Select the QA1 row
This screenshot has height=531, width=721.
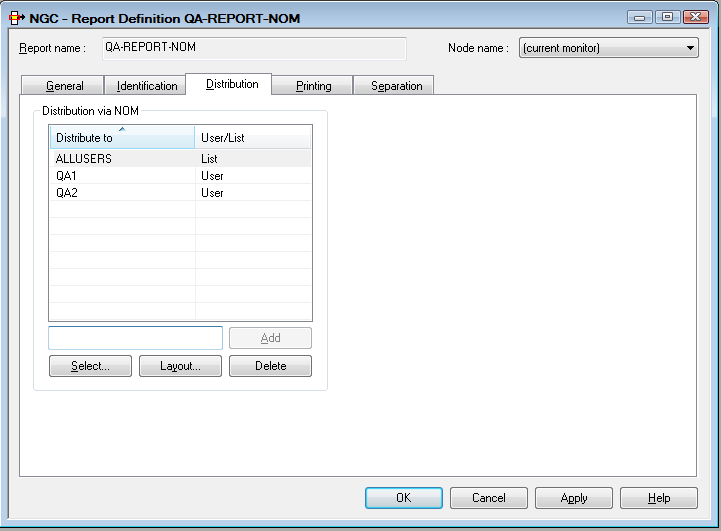pos(180,176)
